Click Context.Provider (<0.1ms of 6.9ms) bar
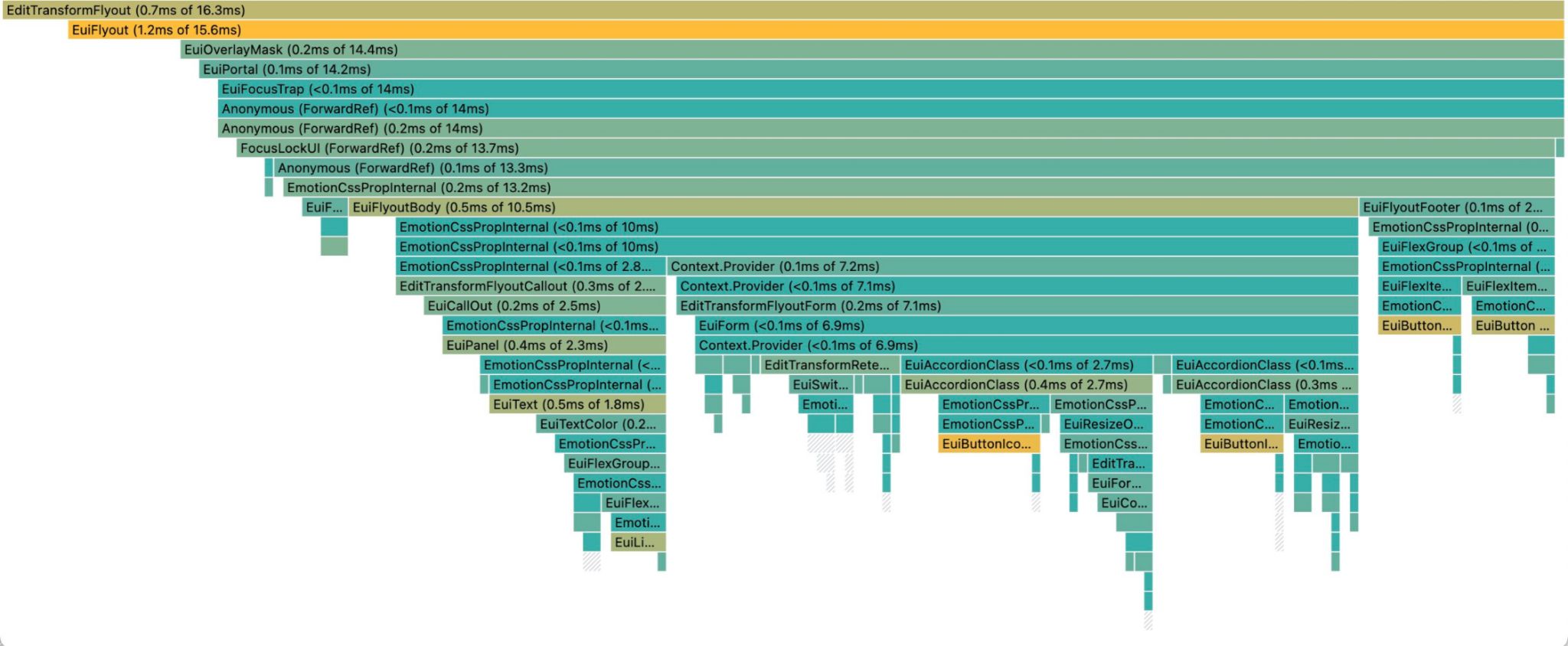 [1027, 345]
